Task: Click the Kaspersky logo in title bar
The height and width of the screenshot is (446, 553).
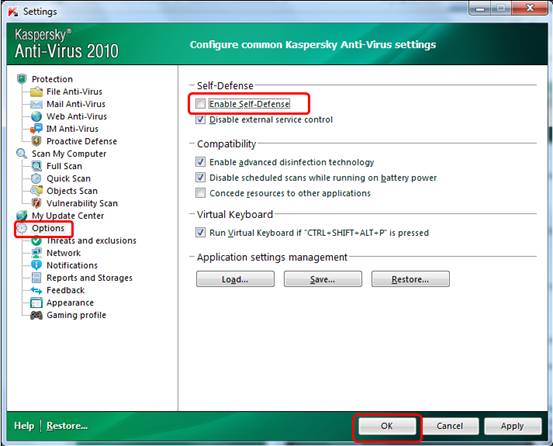Action: pyautogui.click(x=13, y=12)
